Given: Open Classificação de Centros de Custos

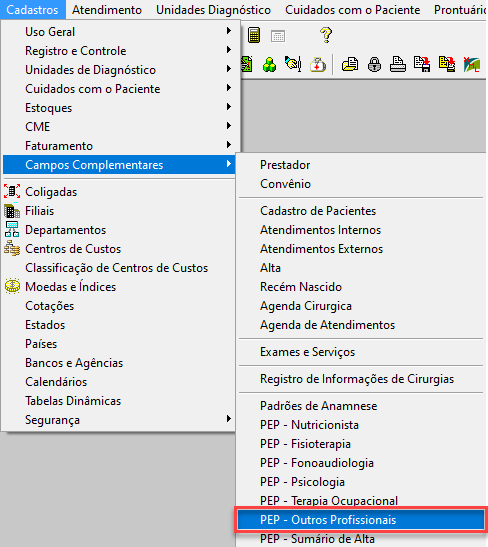Looking at the screenshot, I should (119, 268).
